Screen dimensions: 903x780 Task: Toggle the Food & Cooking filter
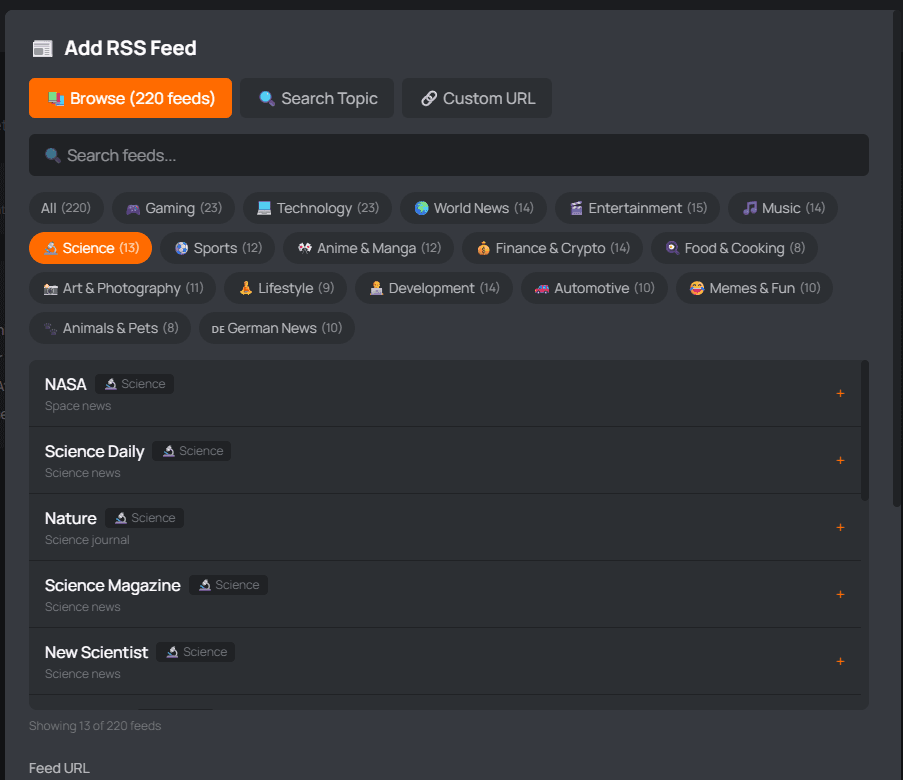[734, 248]
